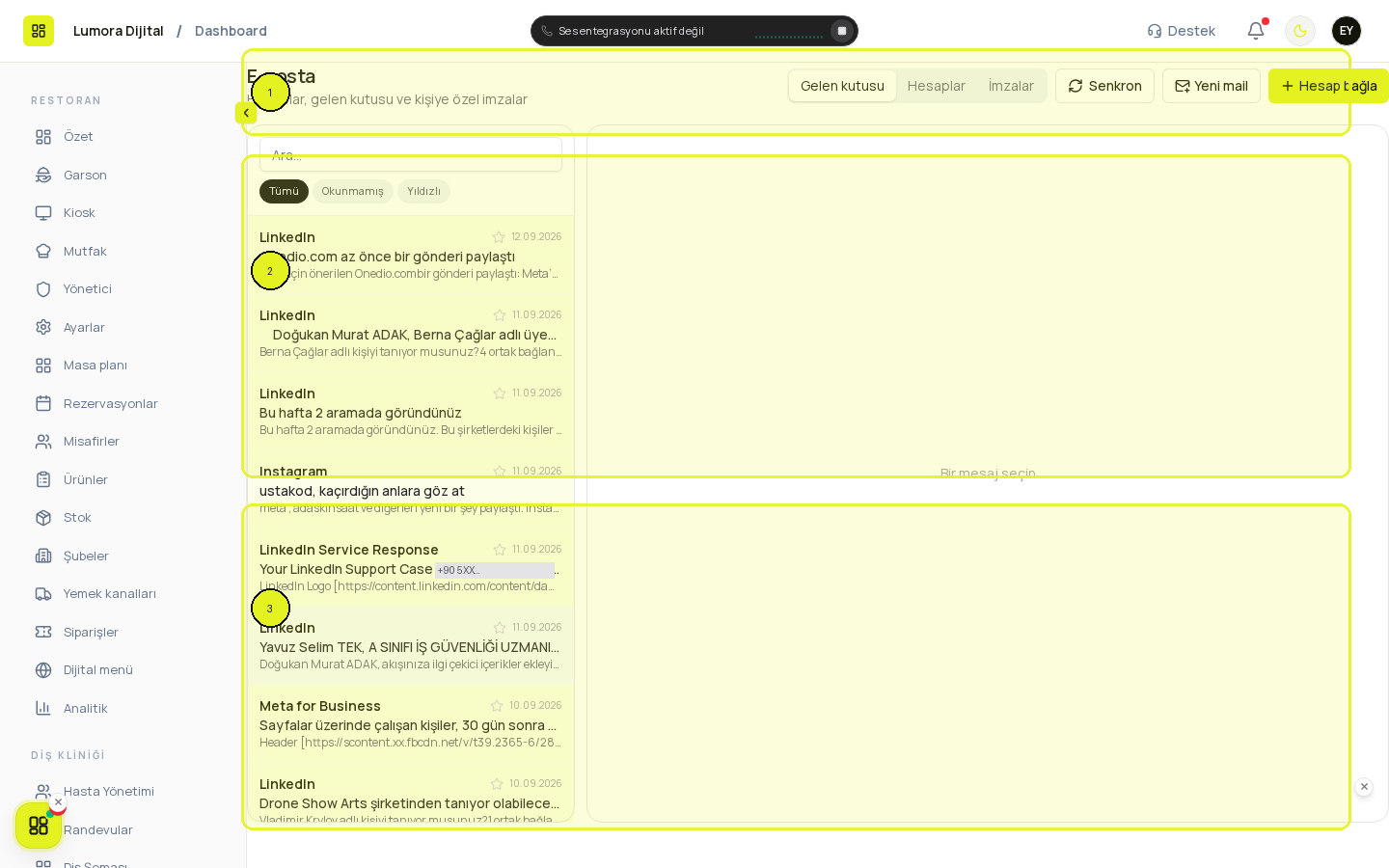Stop the voice integration with the square button

click(x=842, y=31)
